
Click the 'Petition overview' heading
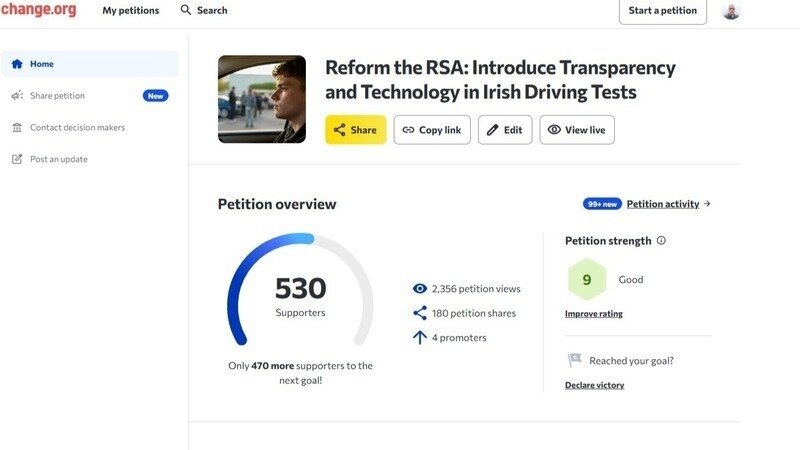277,204
